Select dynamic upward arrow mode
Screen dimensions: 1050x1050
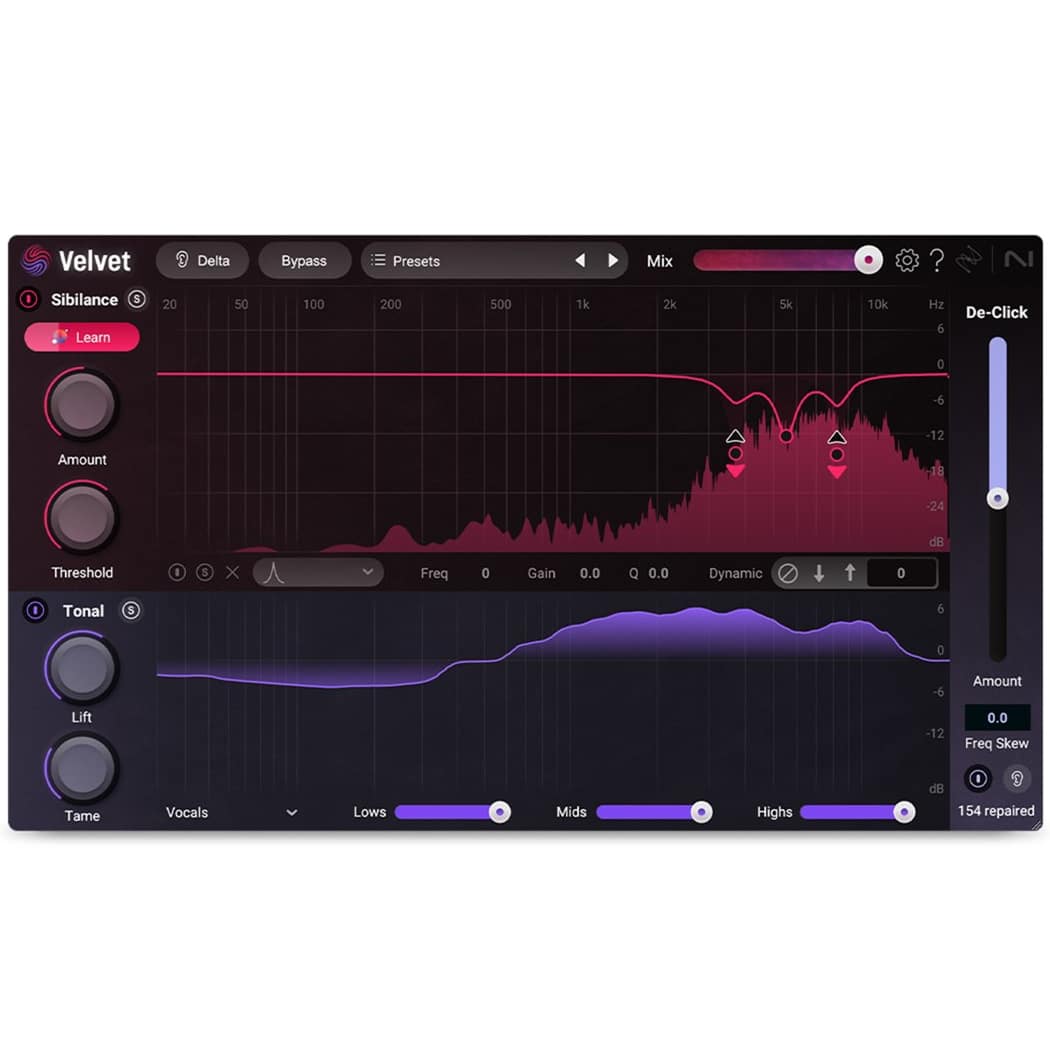[x=850, y=573]
